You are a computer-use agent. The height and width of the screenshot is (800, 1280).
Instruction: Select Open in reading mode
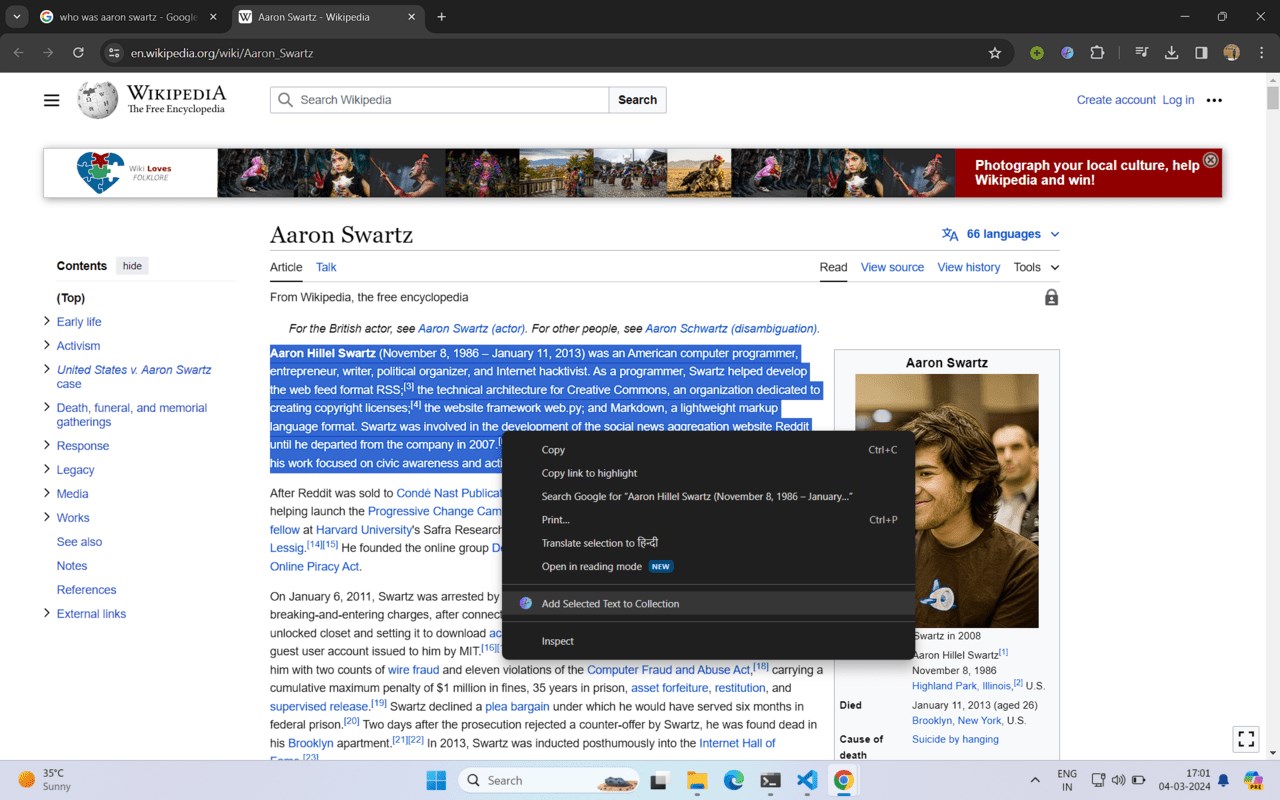click(x=708, y=566)
